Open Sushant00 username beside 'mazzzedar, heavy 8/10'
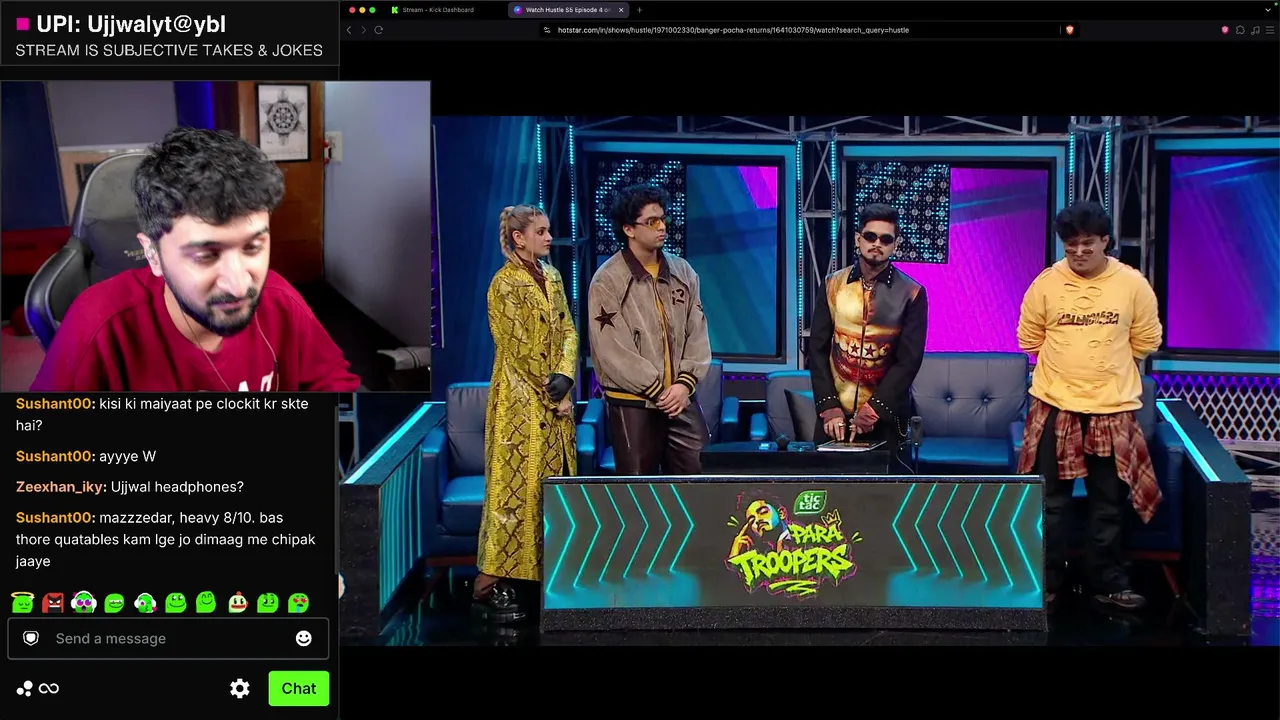This screenshot has width=1280, height=720. (54, 517)
